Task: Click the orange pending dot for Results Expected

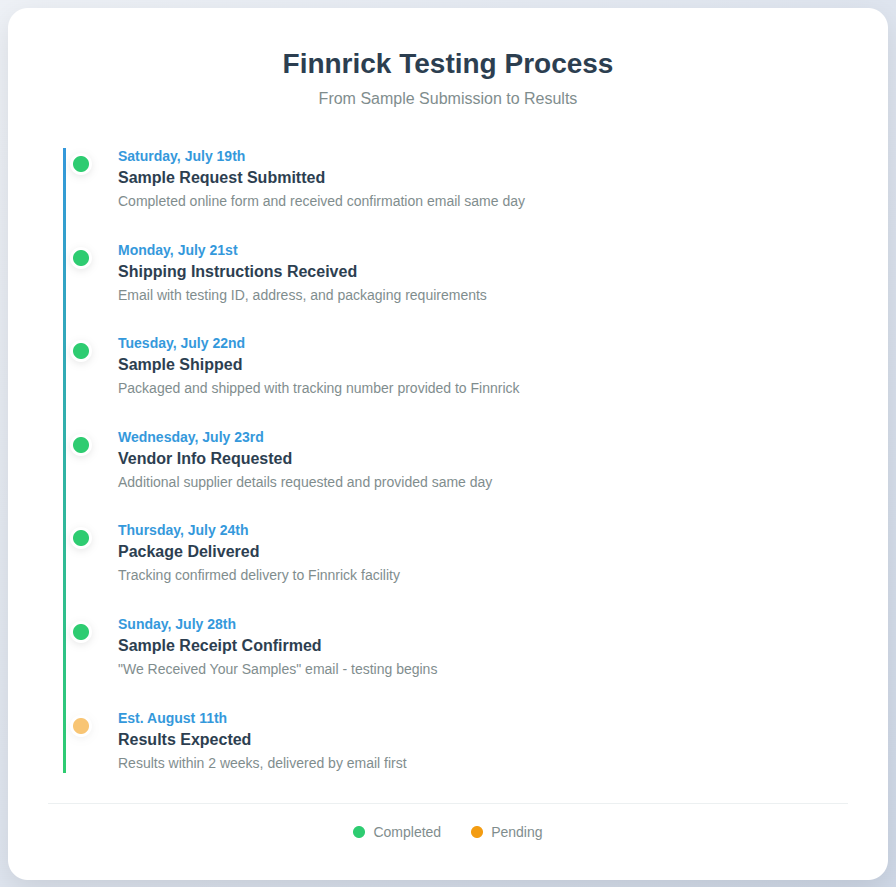Action: 81,725
